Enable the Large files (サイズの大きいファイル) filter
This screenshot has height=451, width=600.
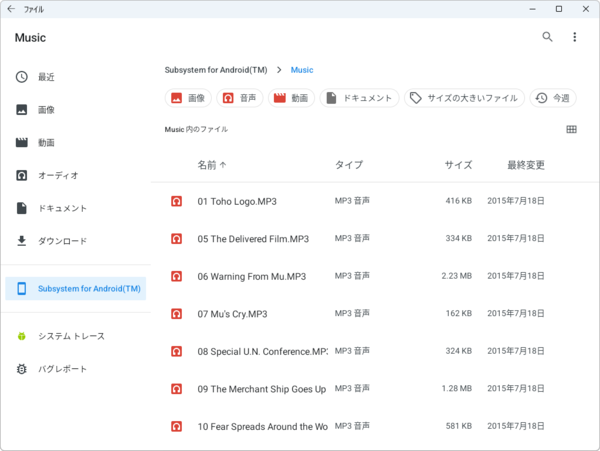click(x=464, y=98)
